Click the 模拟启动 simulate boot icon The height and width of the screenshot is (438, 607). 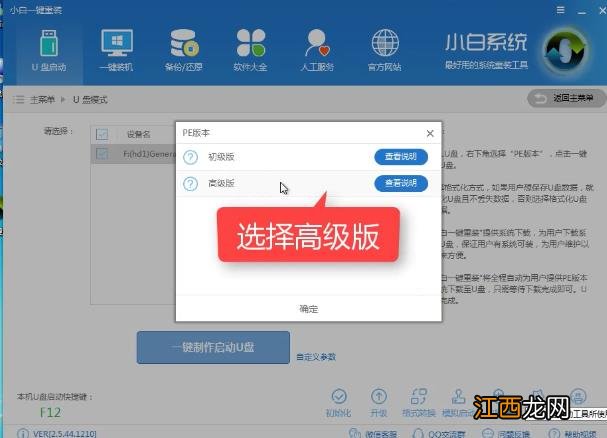click(458, 397)
